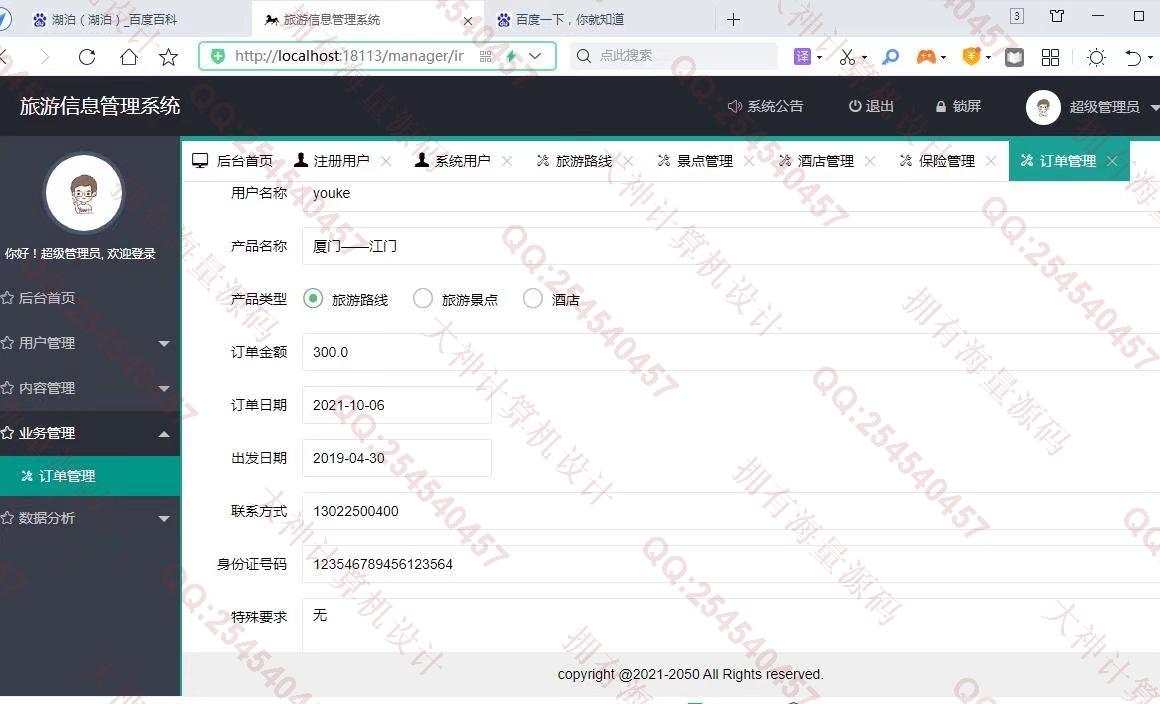
Task: Close the 酒店管理 tab
Action: (870, 161)
